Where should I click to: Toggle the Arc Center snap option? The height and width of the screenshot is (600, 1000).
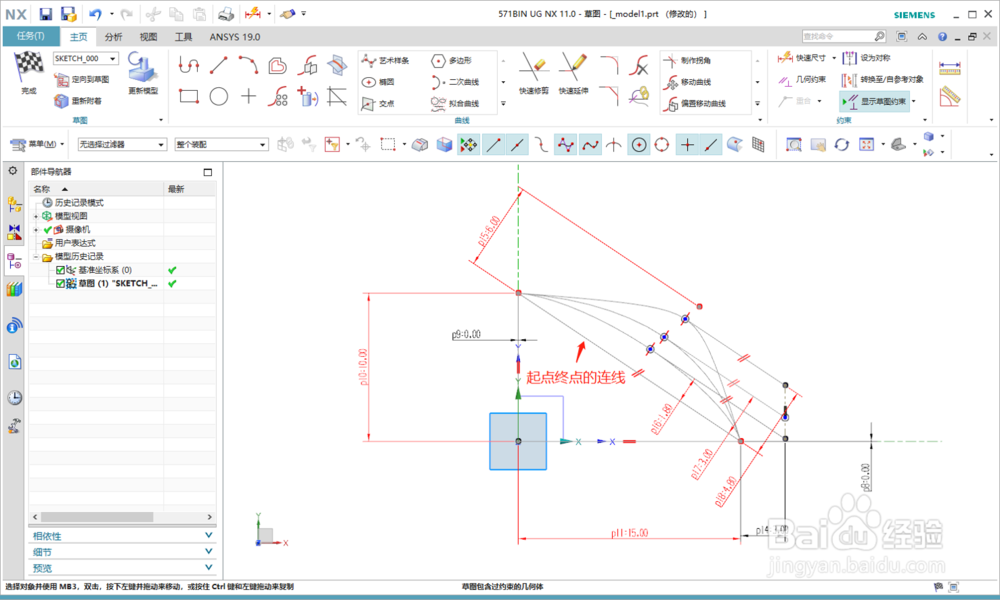point(639,145)
